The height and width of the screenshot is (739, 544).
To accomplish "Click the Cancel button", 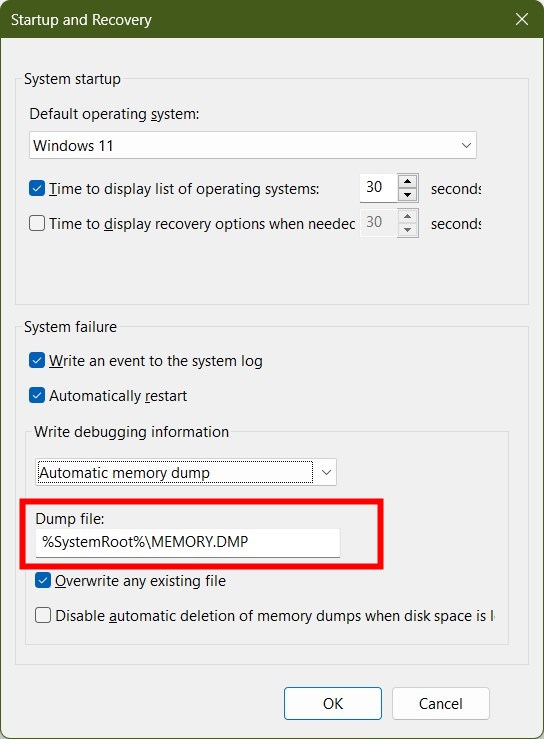I will pos(441,703).
